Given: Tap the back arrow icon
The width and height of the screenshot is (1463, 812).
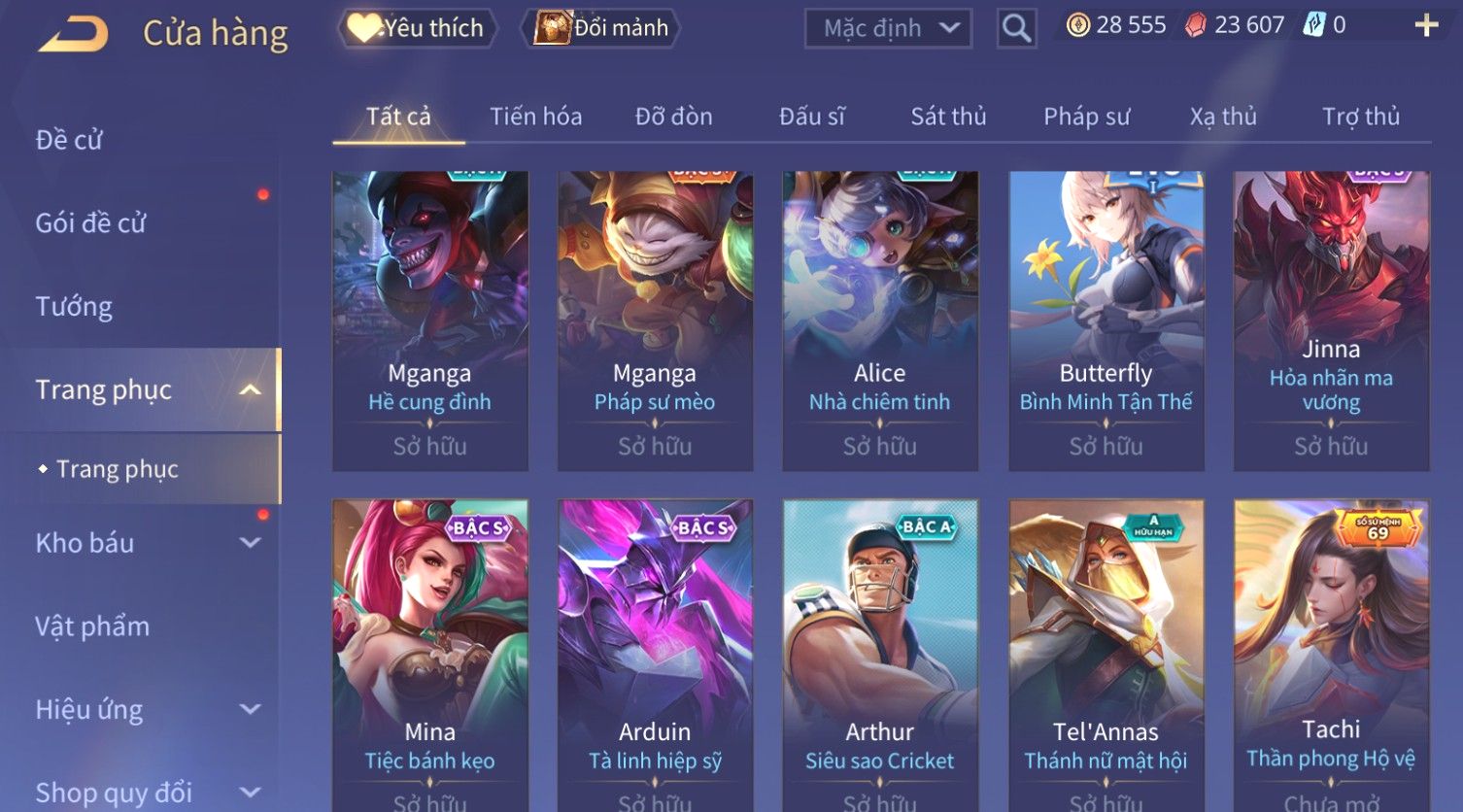Looking at the screenshot, I should (74, 34).
